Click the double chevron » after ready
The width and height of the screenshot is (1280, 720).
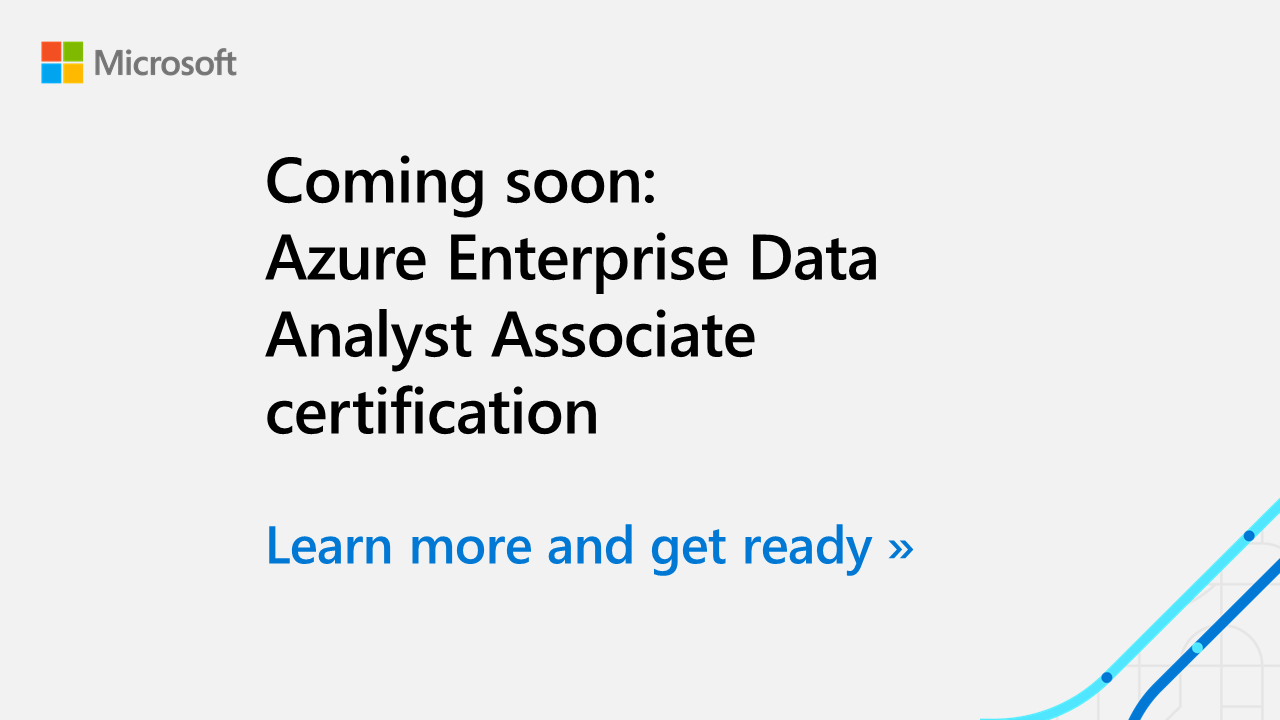click(x=901, y=549)
